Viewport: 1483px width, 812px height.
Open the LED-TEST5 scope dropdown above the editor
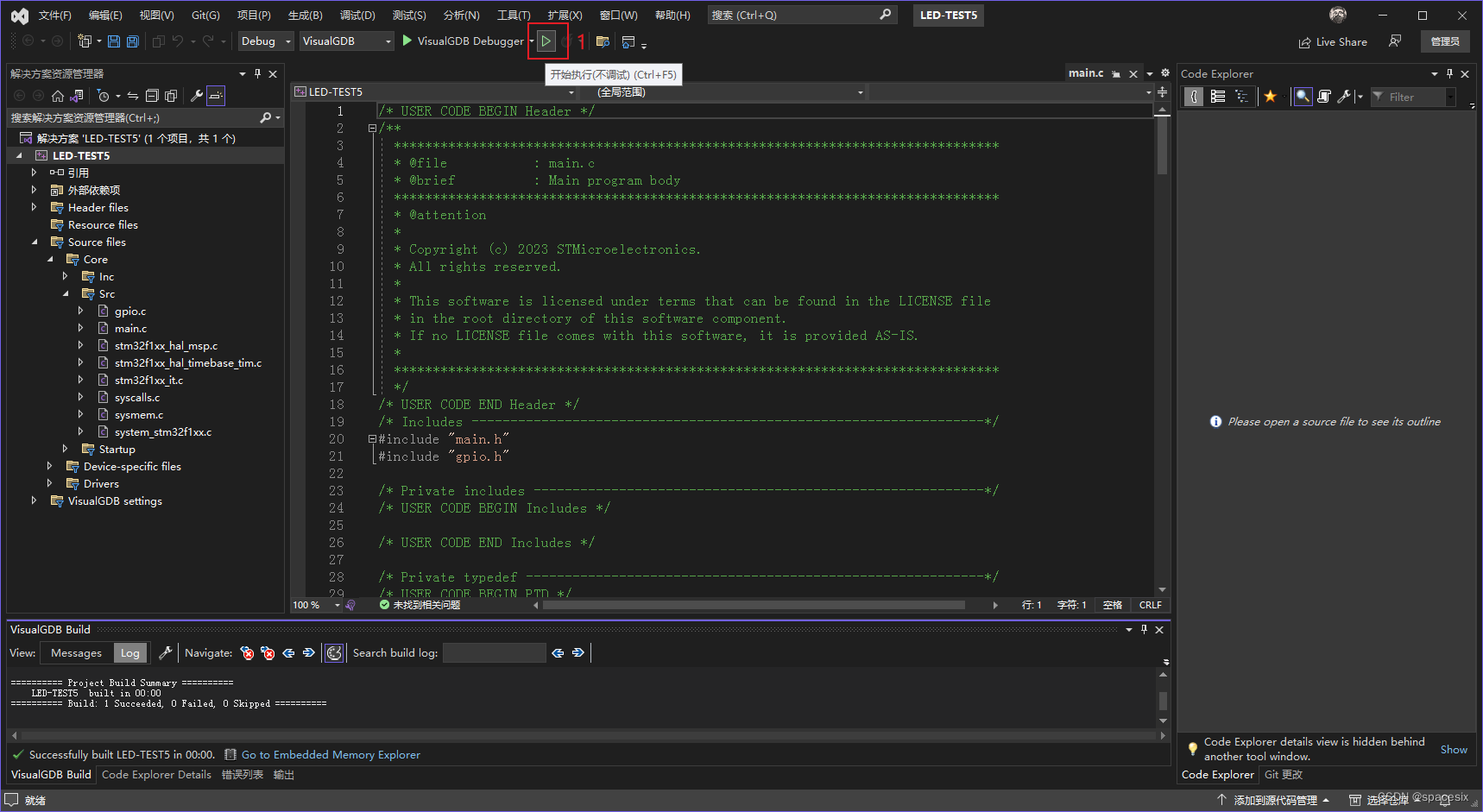point(434,91)
